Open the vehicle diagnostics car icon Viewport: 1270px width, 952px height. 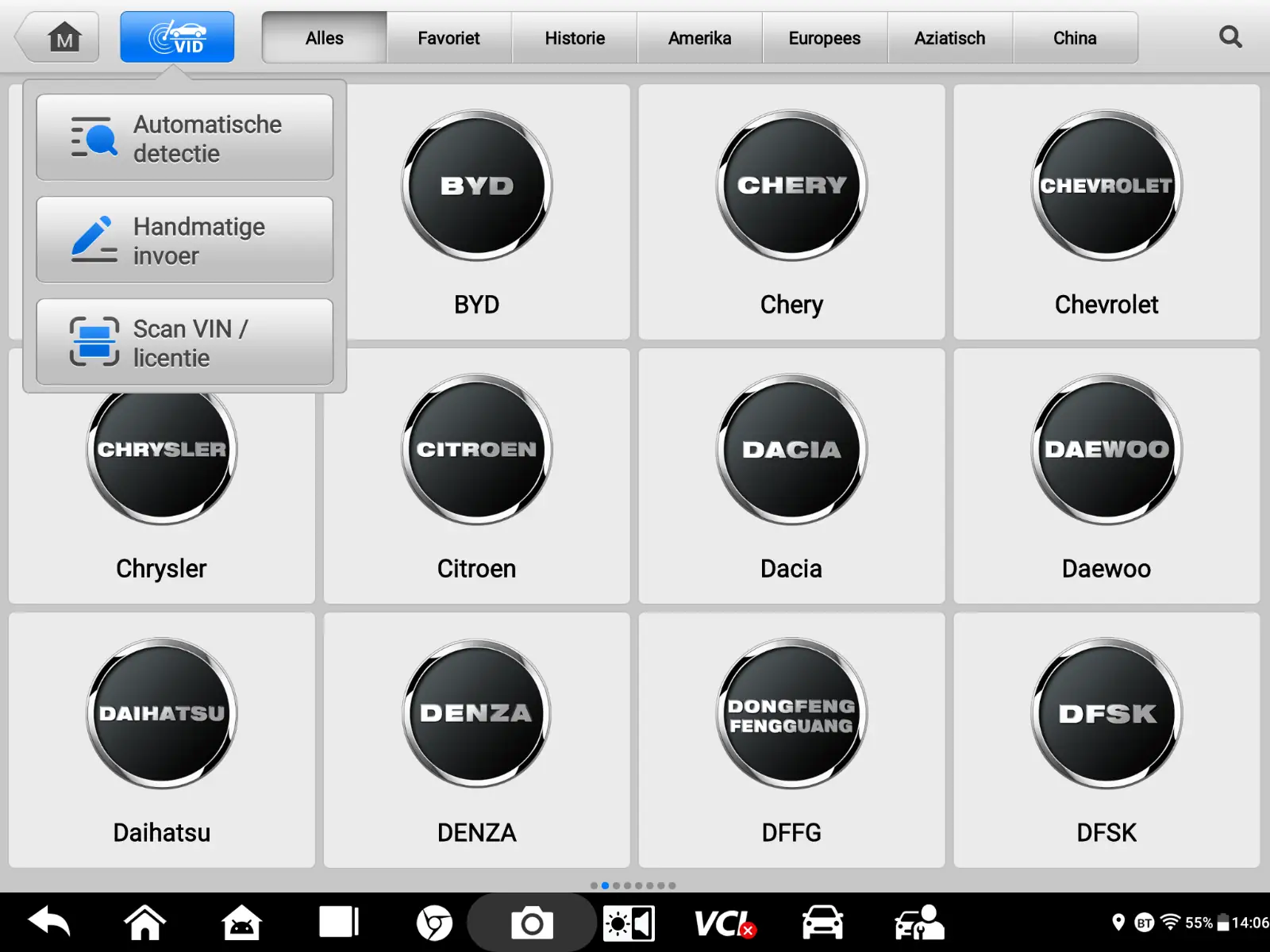point(822,923)
